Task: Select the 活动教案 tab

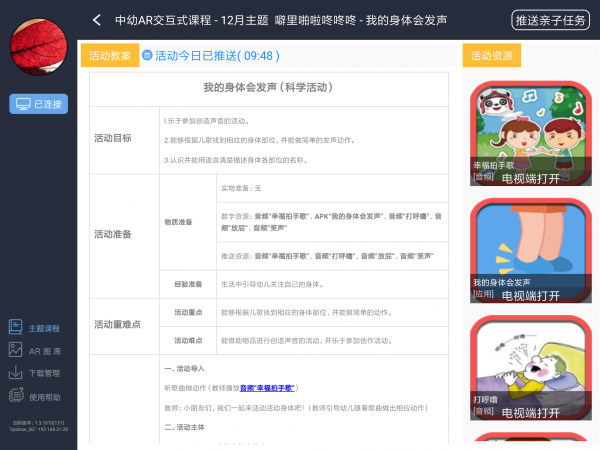Action: [110, 55]
